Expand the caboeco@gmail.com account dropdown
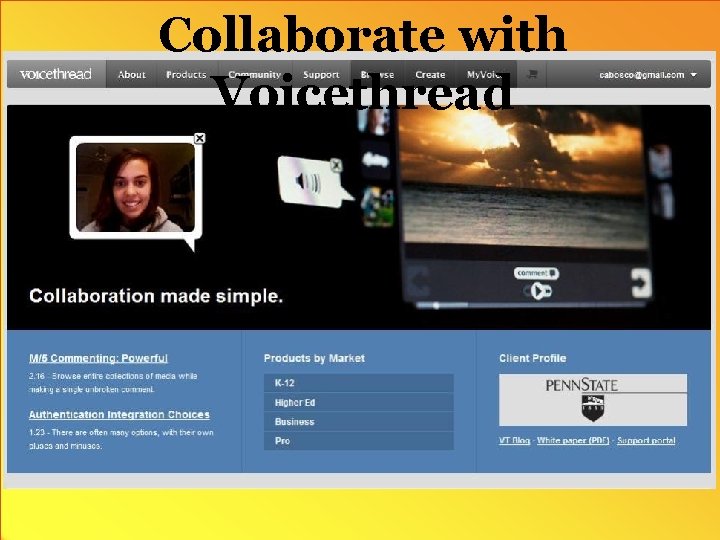Image resolution: width=720 pixels, height=540 pixels. tap(647, 75)
